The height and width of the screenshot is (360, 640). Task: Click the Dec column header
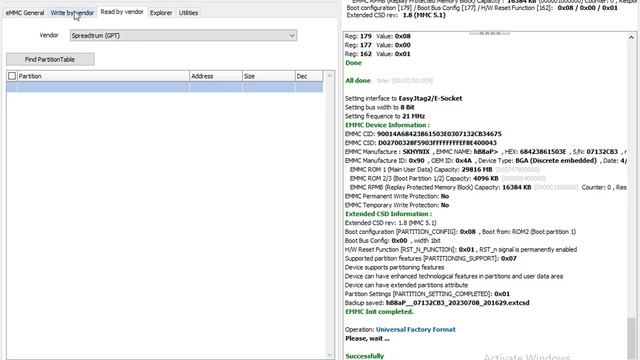click(x=309, y=76)
